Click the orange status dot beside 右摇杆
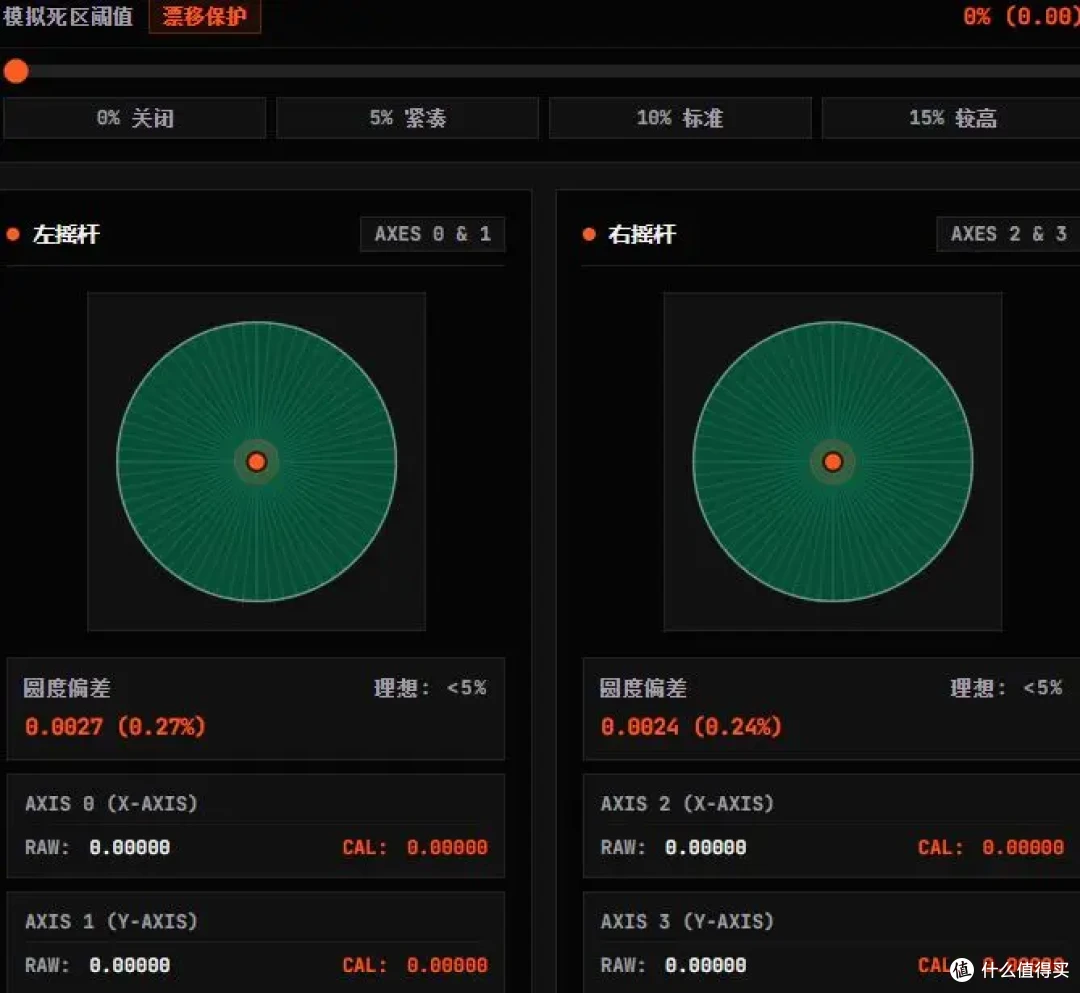1080x993 pixels. coord(589,234)
